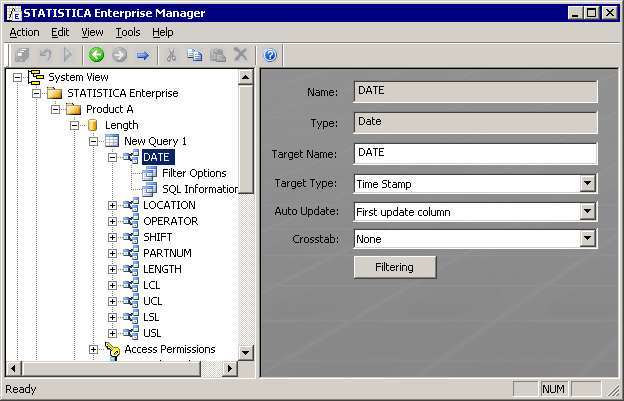
Task: Collapse the DATE column node
Action: (x=113, y=157)
